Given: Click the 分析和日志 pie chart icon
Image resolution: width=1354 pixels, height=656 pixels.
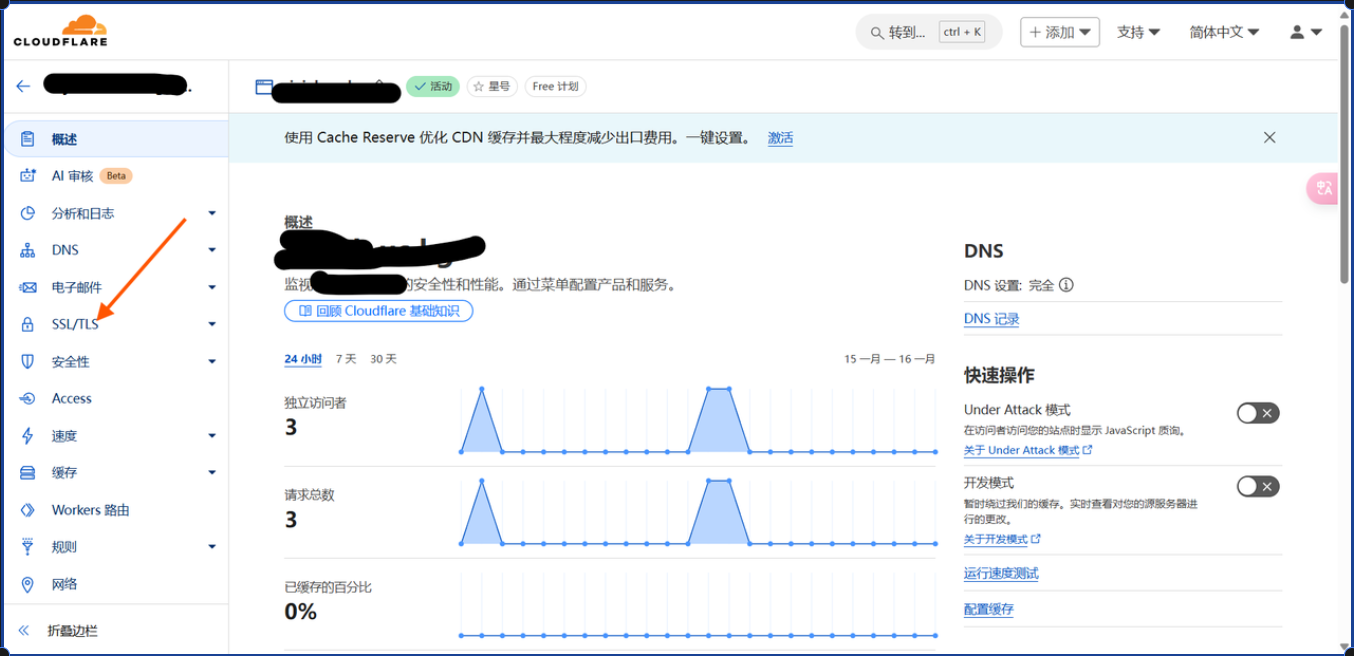Looking at the screenshot, I should [x=28, y=213].
